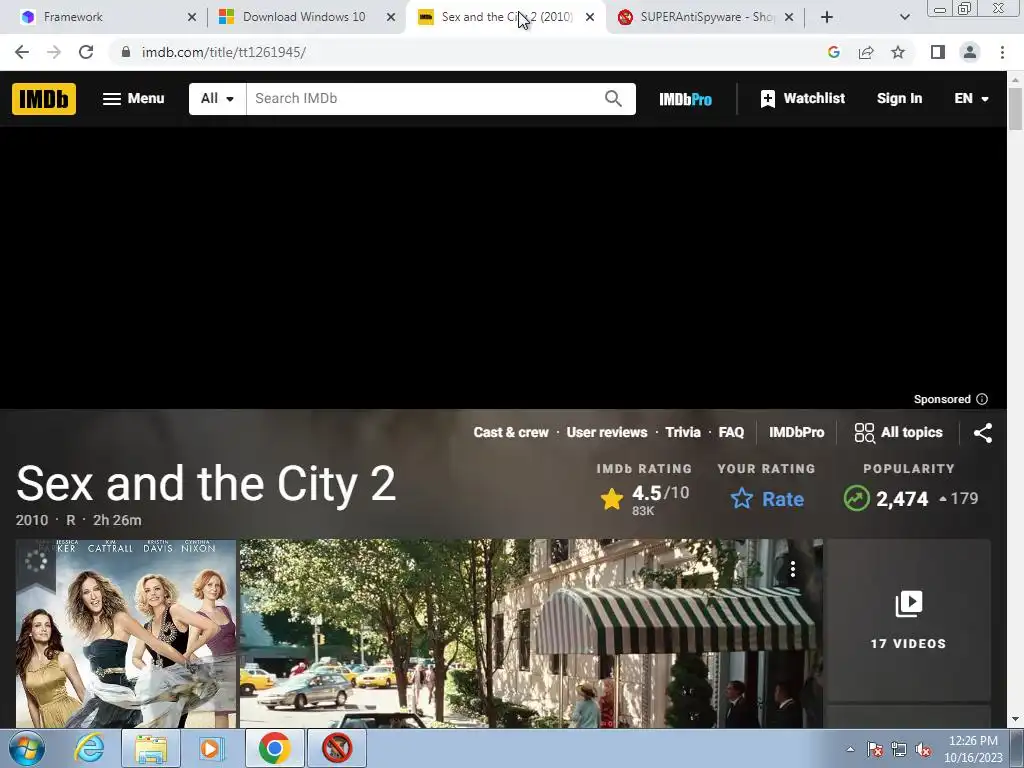
Task: Switch to Download Windows 10 tab
Action: [x=304, y=17]
